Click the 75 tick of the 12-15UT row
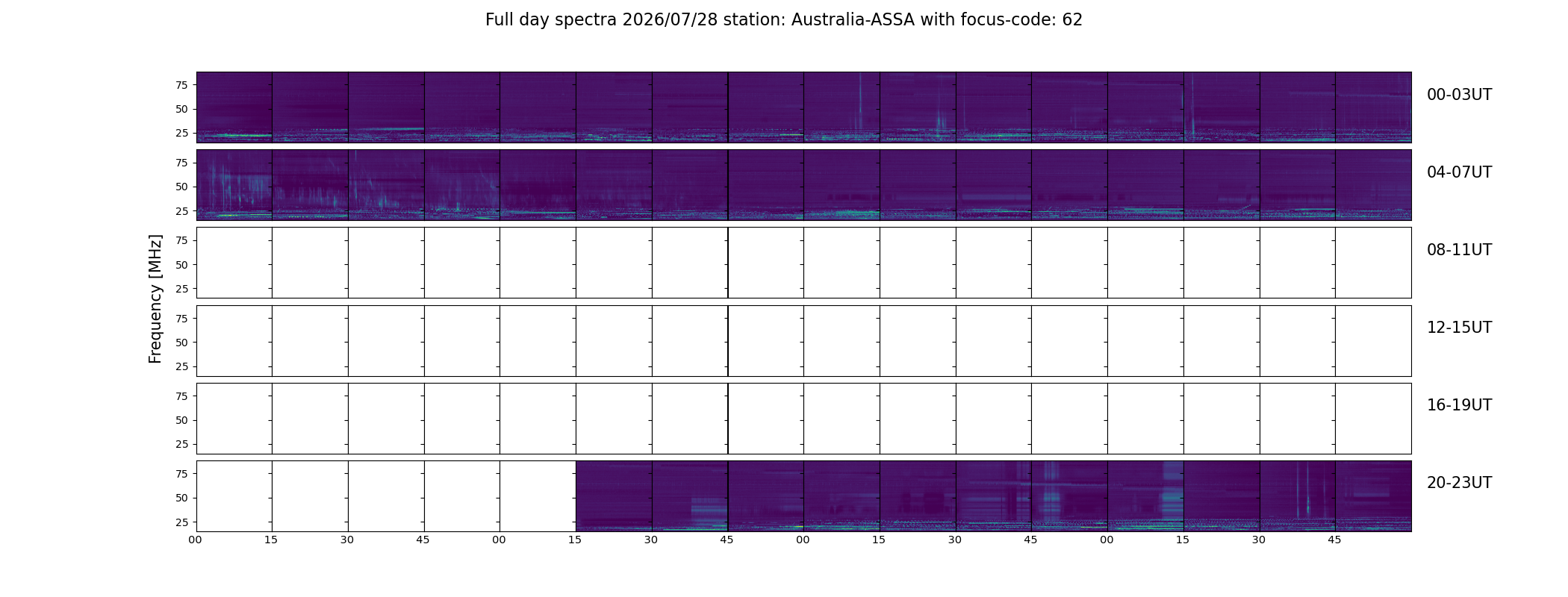Screen dimensions: 1568x597 [x=181, y=319]
